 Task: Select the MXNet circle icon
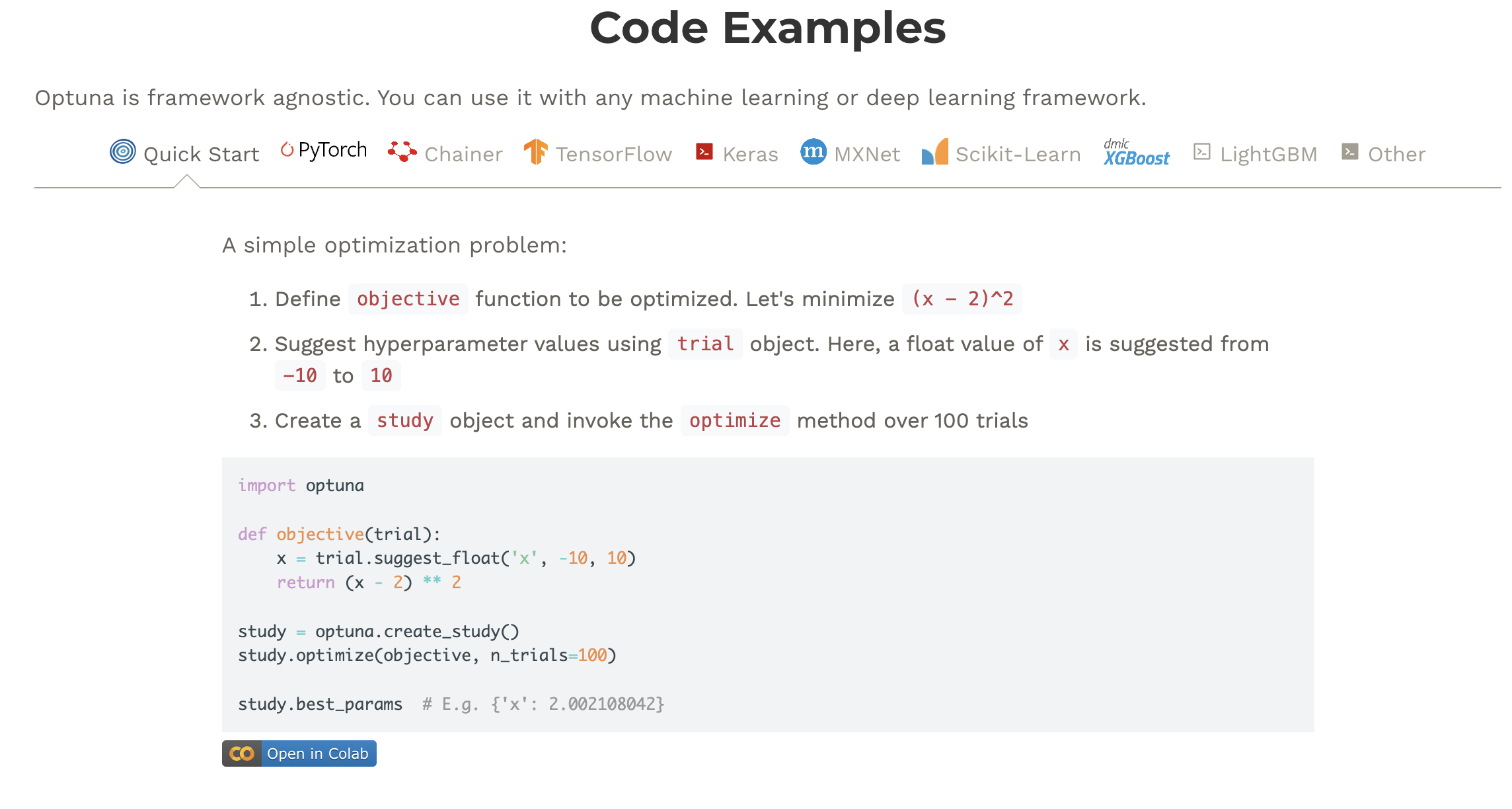[813, 152]
